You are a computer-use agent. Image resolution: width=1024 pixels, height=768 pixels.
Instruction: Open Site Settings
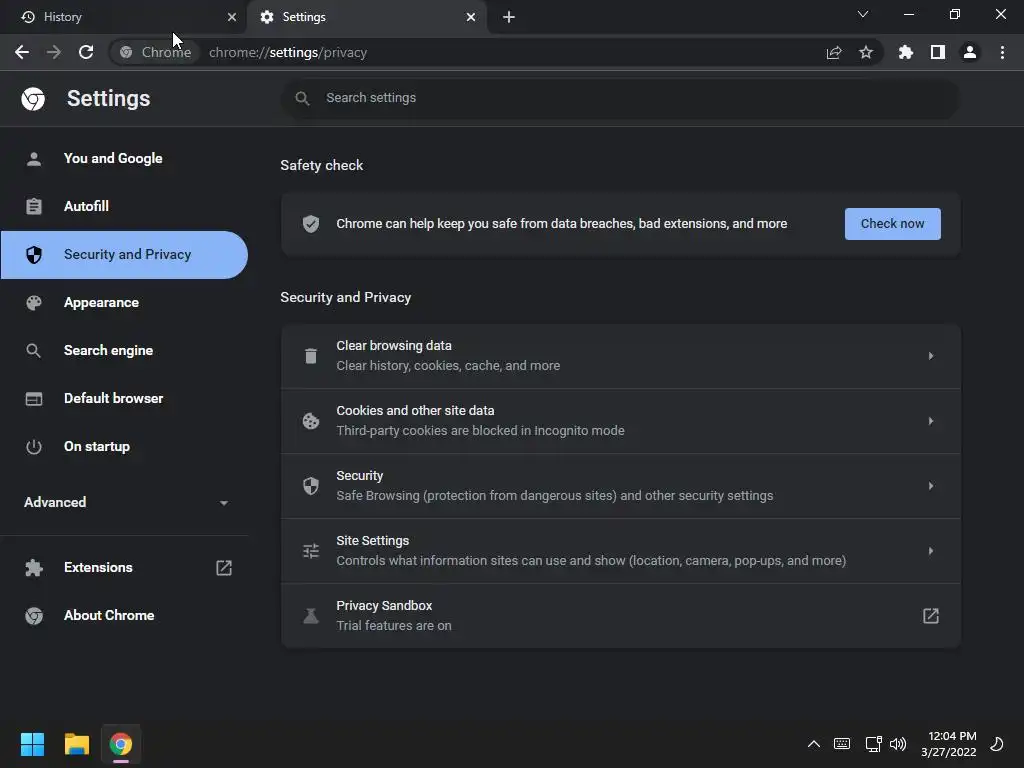click(x=620, y=551)
